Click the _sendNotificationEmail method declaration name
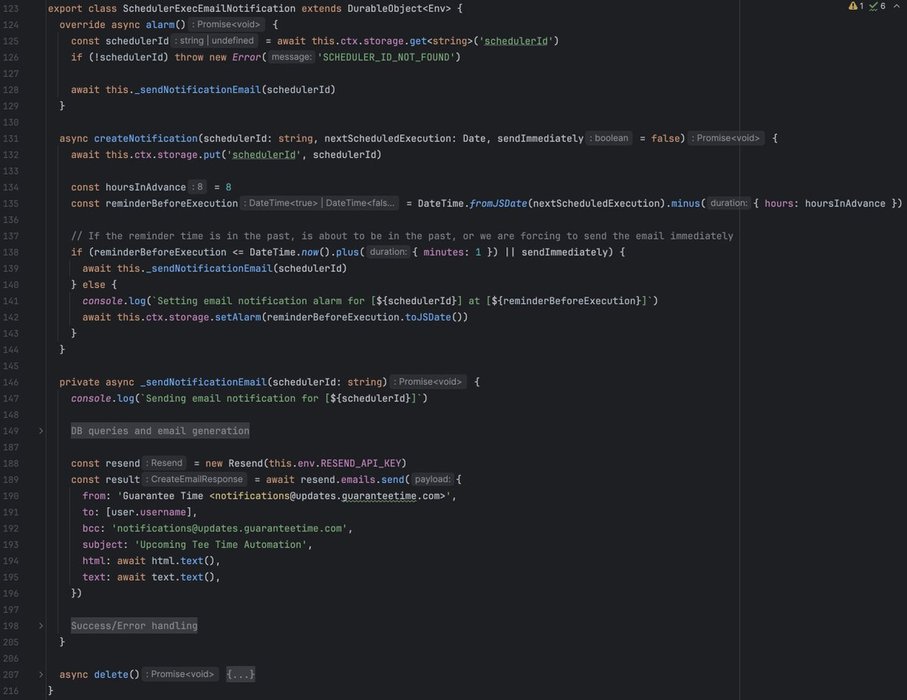Viewport: 907px width, 700px height. 203,382
